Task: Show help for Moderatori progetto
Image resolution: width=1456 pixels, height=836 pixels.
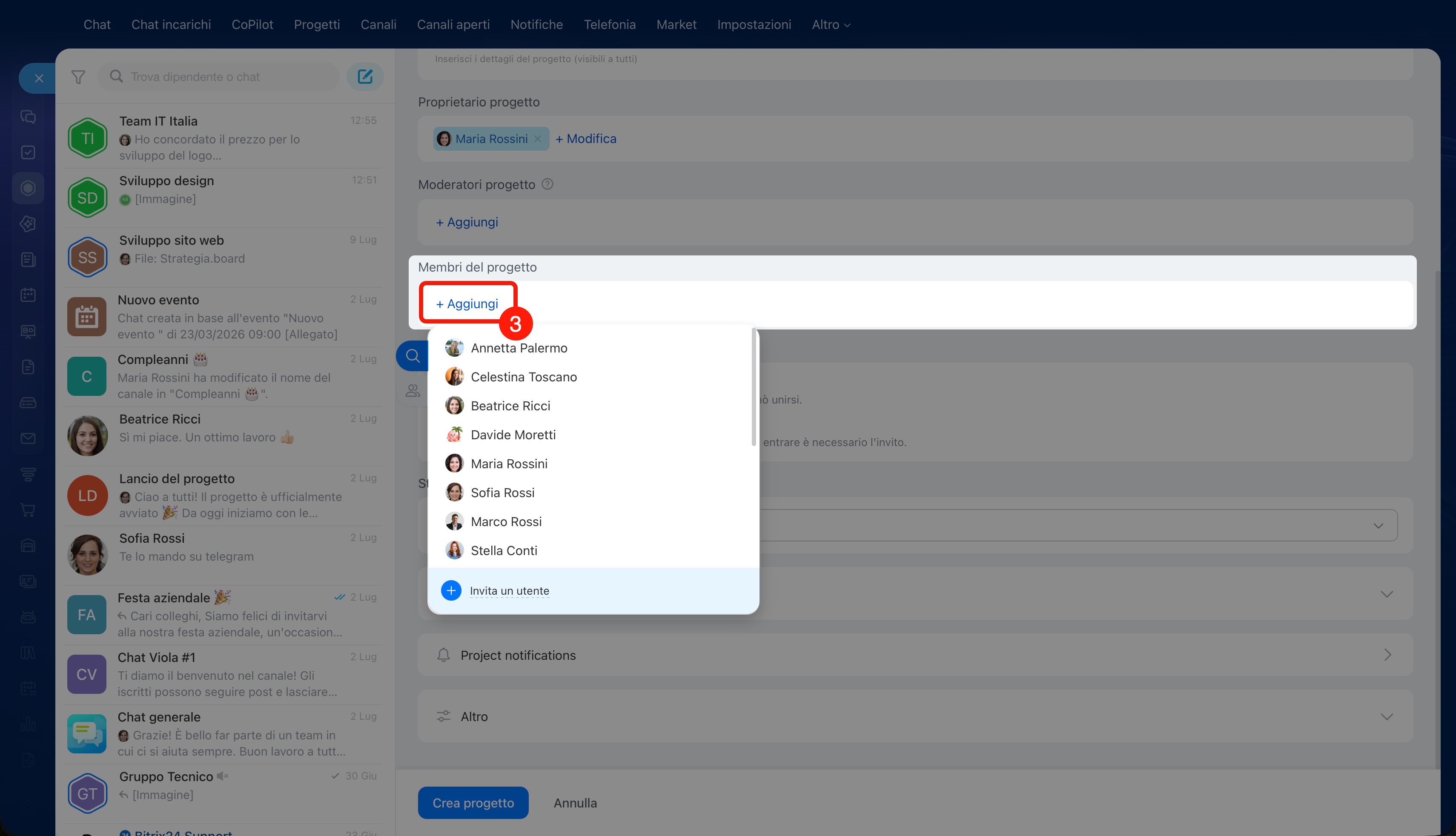Action: click(x=547, y=184)
